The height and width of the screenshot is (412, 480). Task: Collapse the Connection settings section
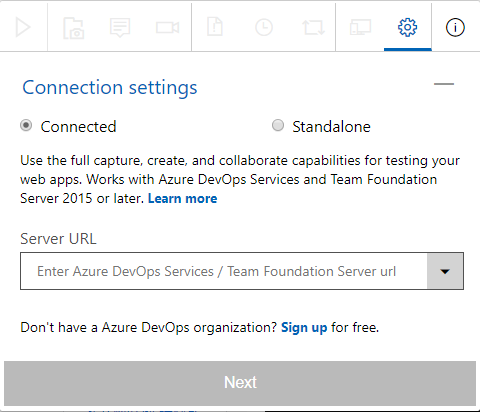[444, 84]
